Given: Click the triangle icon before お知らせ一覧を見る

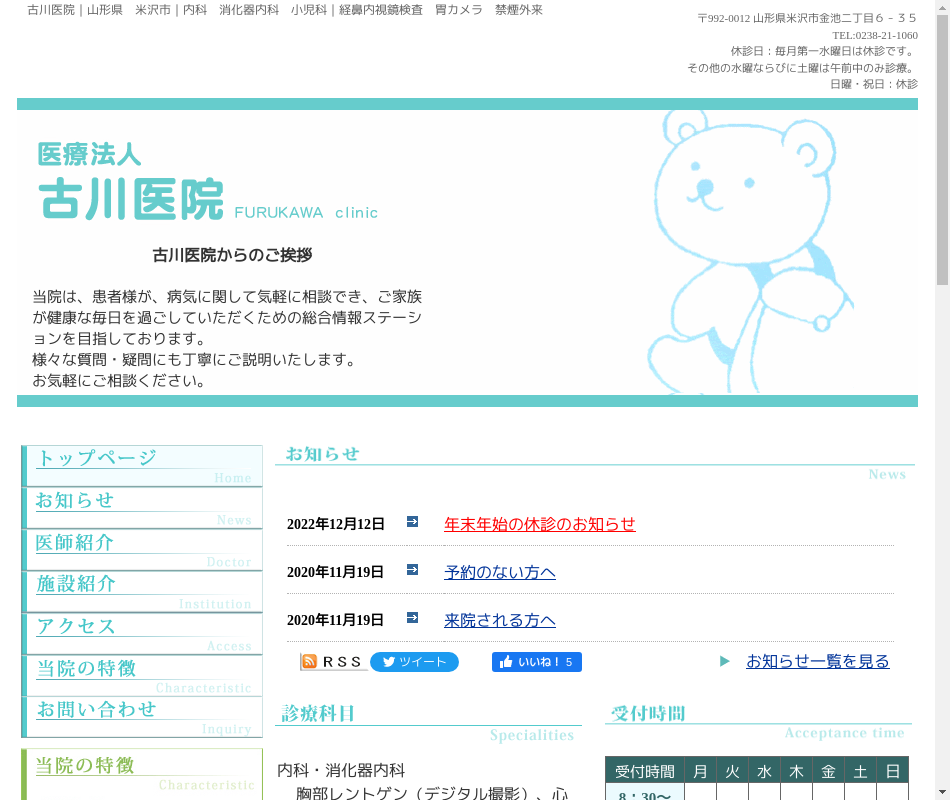Looking at the screenshot, I should (725, 661).
